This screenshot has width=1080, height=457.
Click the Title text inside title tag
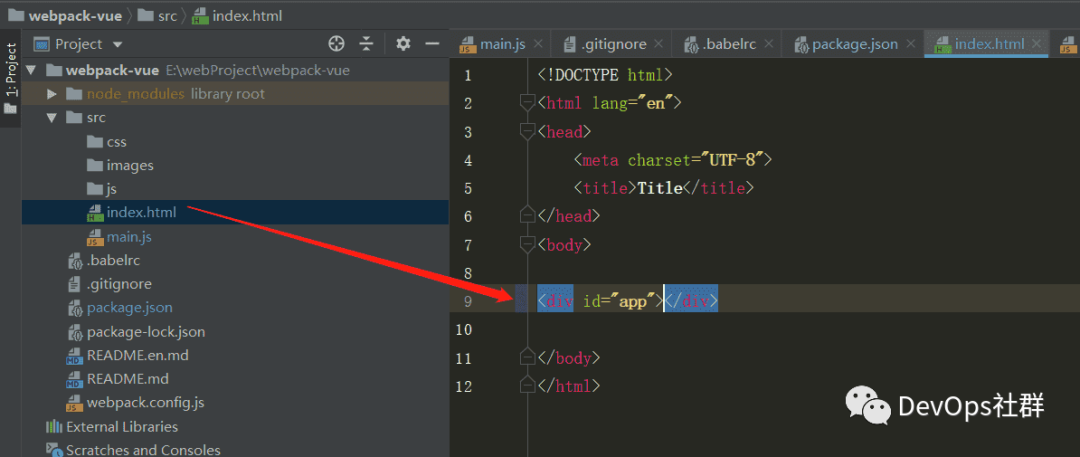(659, 188)
